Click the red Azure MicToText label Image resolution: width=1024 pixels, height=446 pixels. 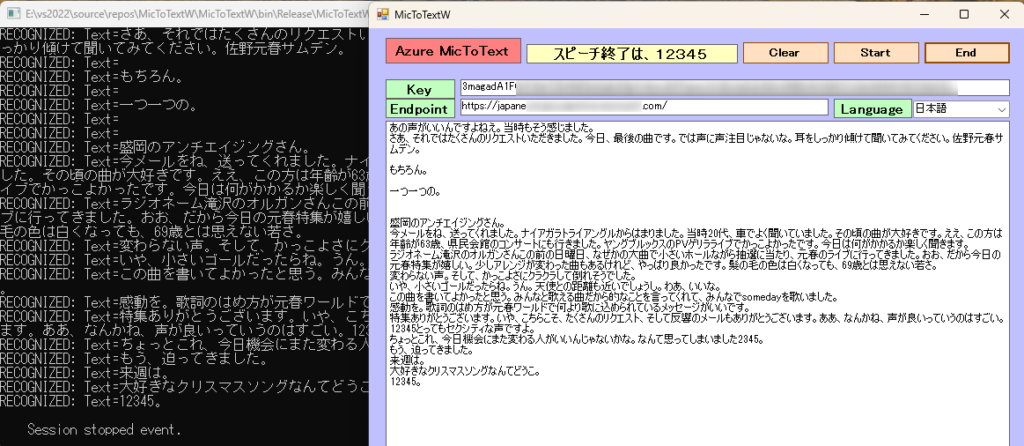click(x=453, y=51)
